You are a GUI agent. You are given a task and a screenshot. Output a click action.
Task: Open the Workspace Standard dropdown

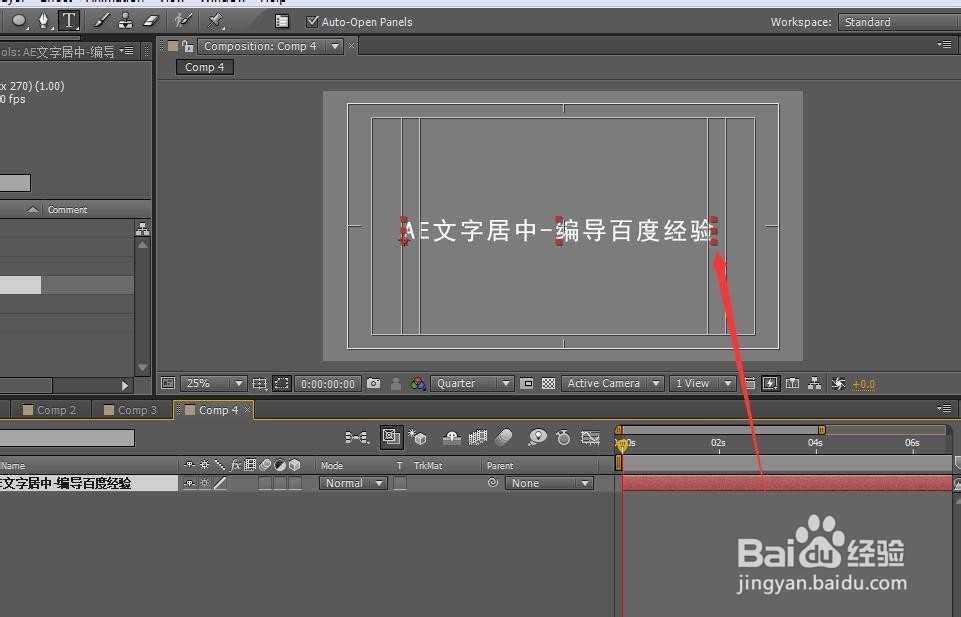coord(898,22)
